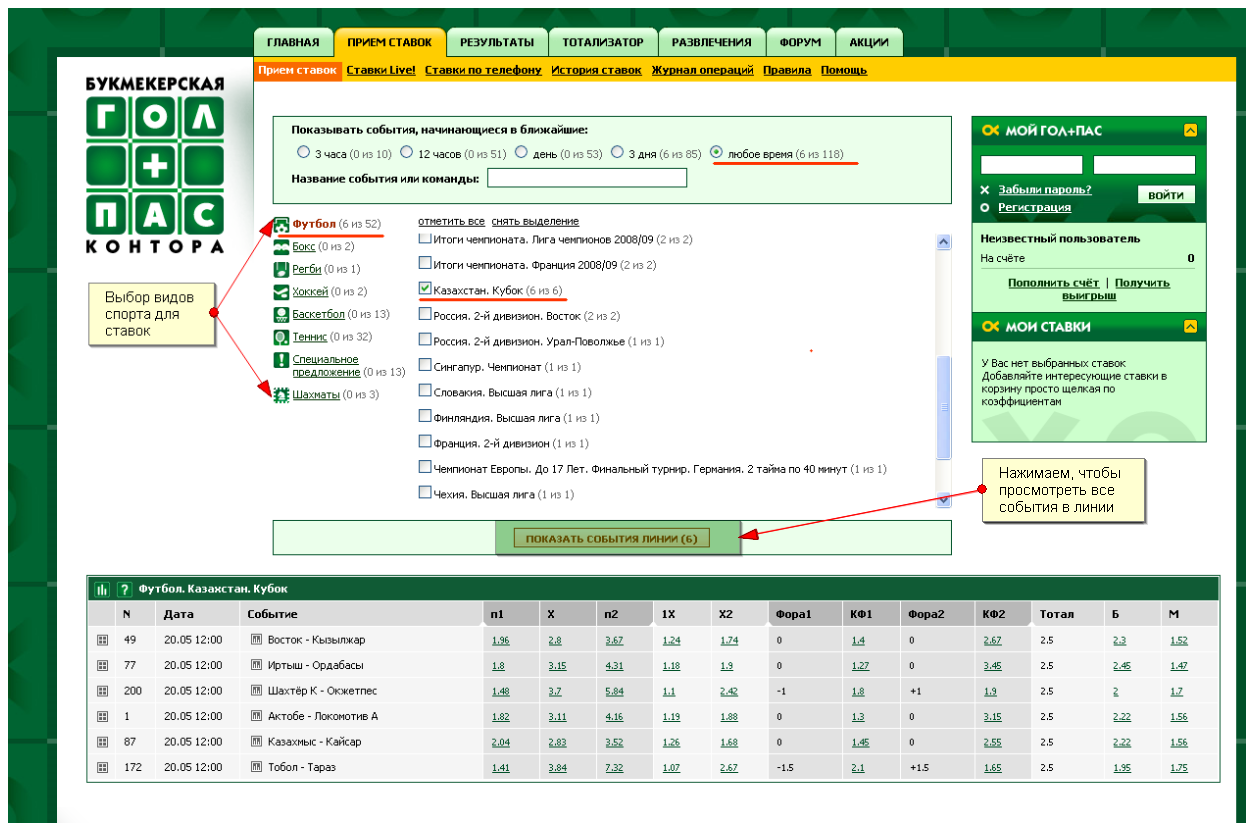Open the РЕЗУЛЬТАТЫ tab
Viewport: 1246px width, 831px height.
497,42
